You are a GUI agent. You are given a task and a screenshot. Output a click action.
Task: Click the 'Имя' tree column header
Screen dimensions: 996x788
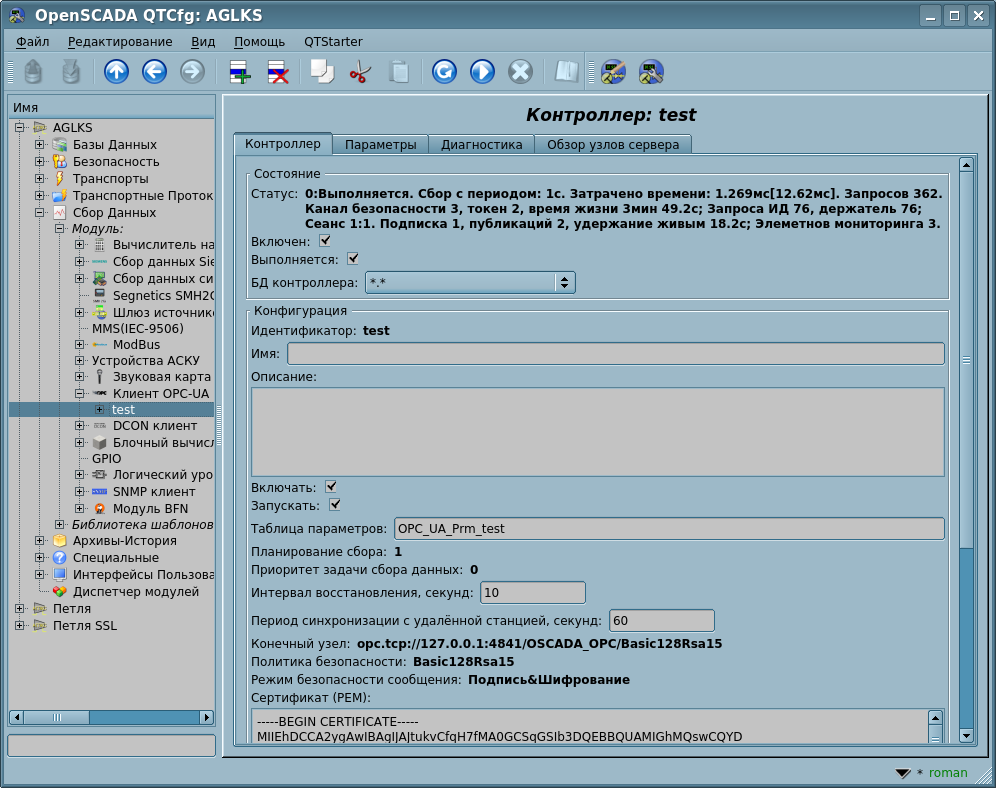point(112,108)
